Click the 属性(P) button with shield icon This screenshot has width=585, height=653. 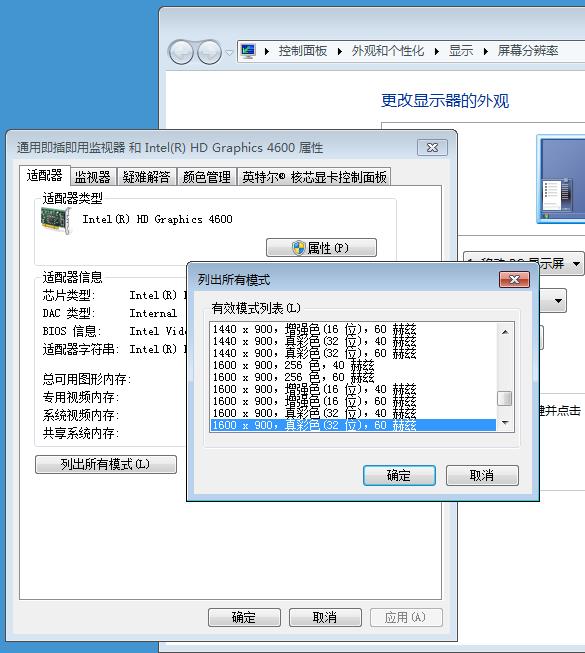pos(321,248)
